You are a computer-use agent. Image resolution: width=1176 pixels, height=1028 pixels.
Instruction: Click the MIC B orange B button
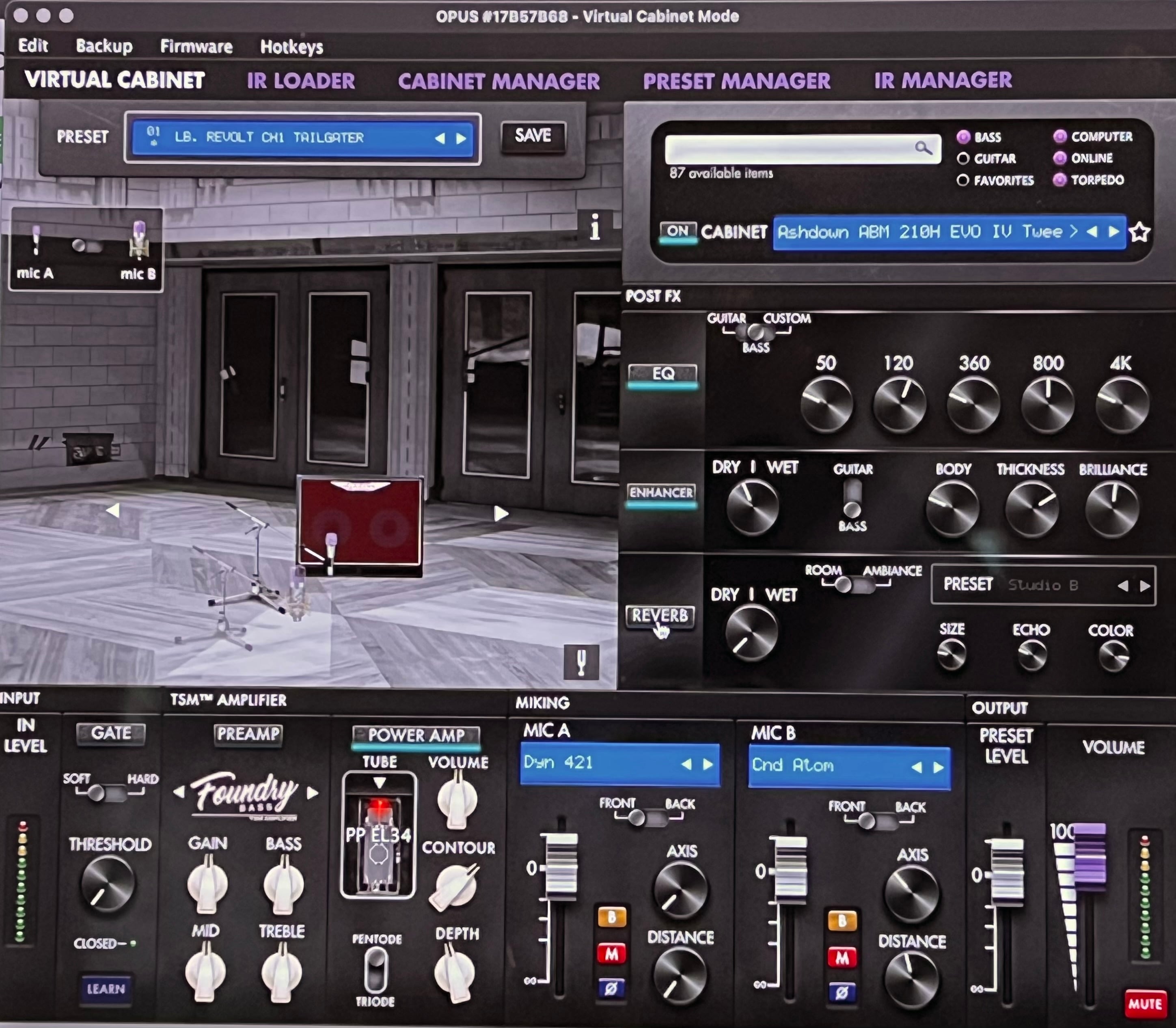tap(842, 921)
